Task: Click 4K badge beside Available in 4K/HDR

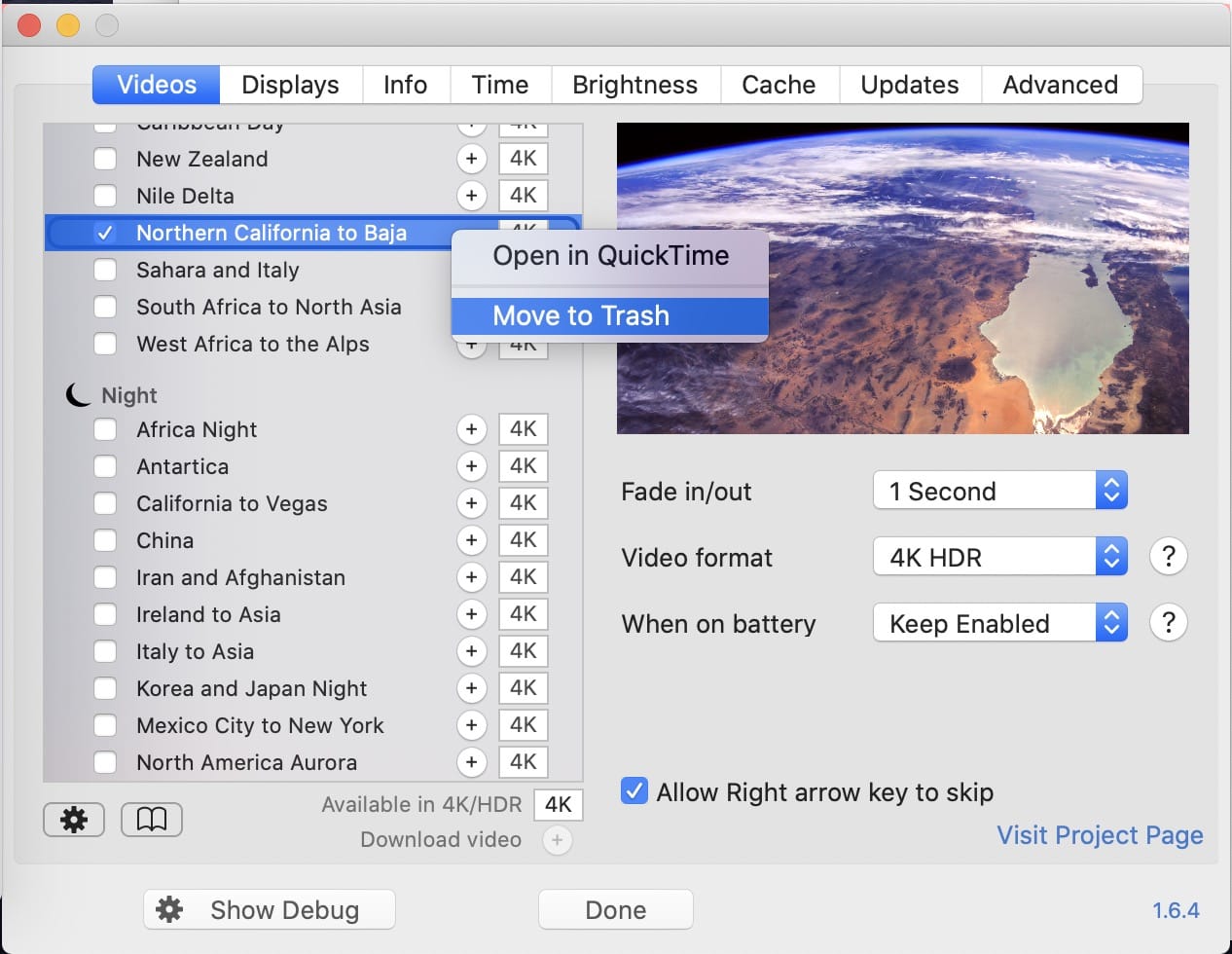Action: tap(559, 805)
